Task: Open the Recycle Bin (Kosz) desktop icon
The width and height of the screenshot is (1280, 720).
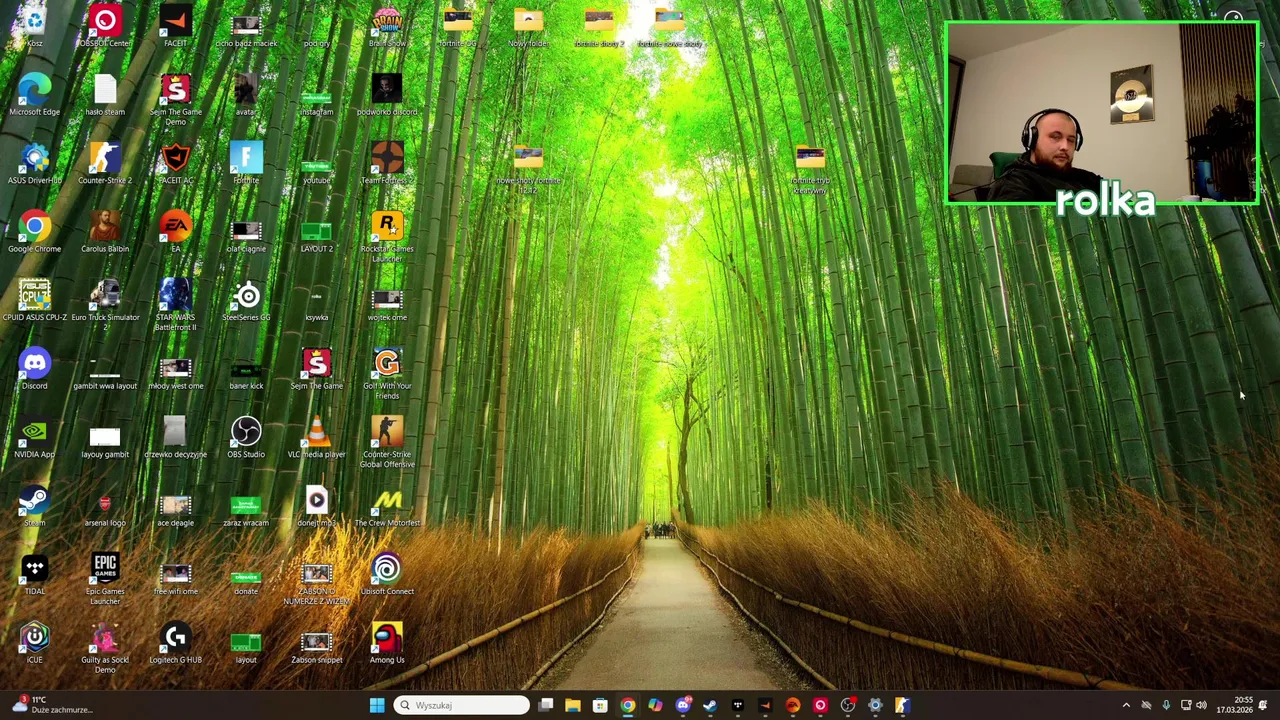Action: click(34, 27)
